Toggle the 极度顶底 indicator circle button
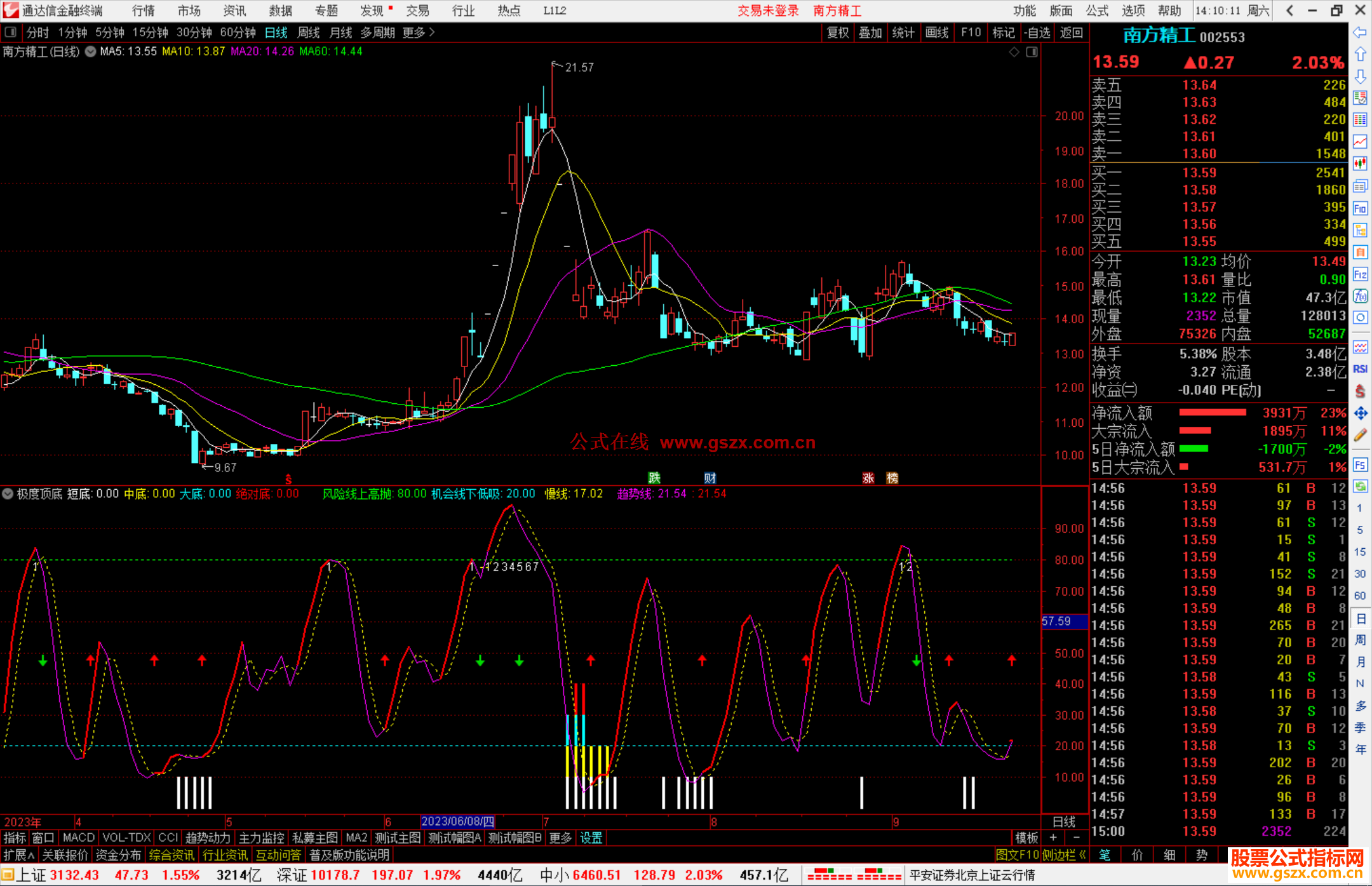The image size is (1372, 886). pos(8,493)
